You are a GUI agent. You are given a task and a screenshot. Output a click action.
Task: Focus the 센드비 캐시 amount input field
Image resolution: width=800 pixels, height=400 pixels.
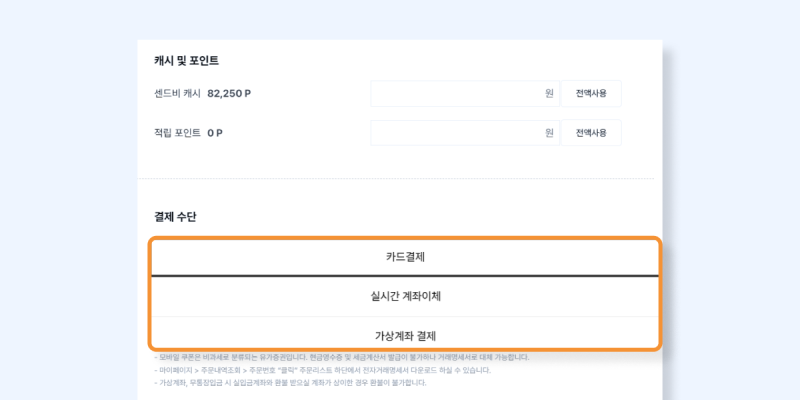(x=465, y=93)
